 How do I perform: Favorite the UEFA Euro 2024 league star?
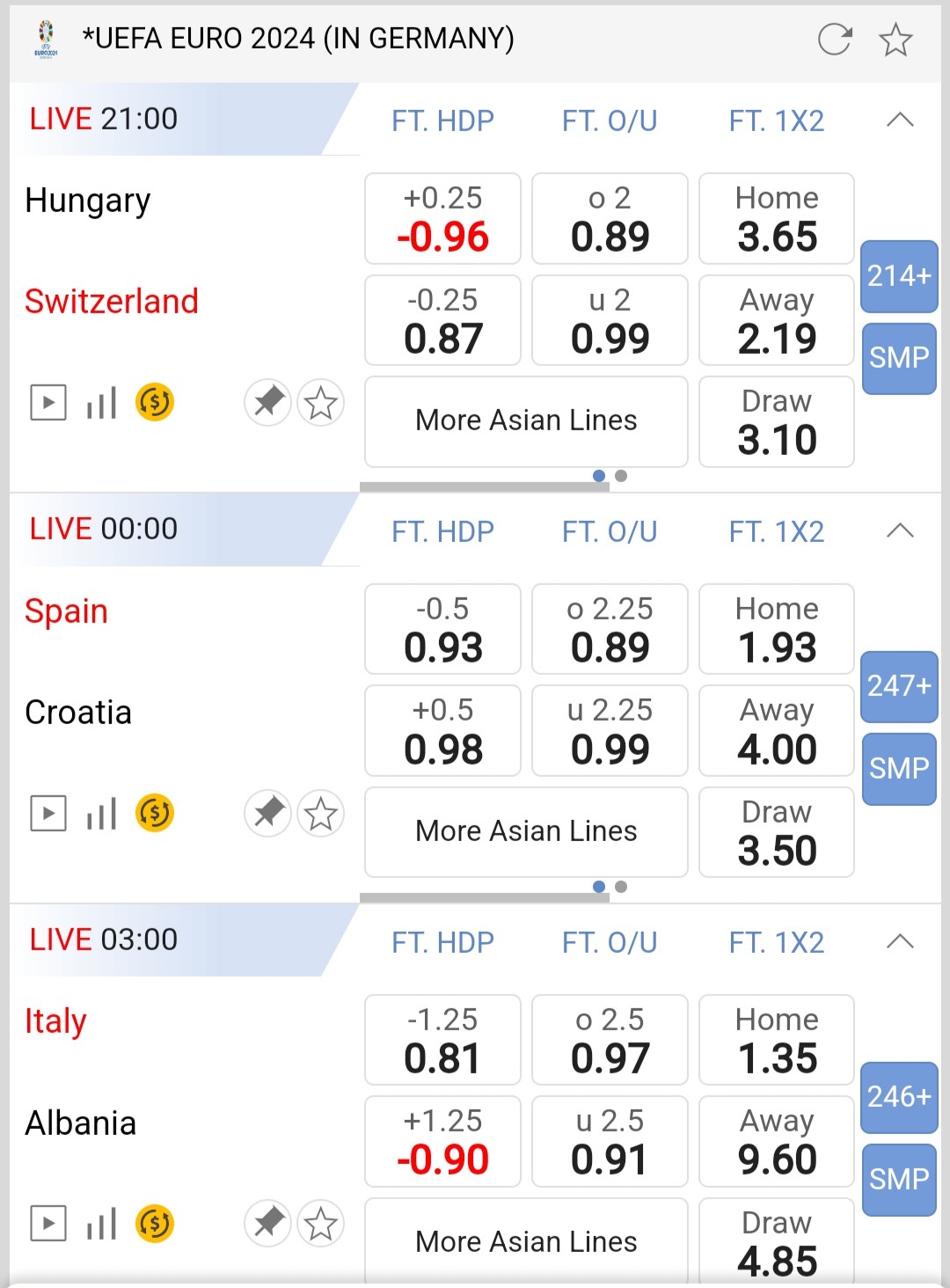[895, 40]
